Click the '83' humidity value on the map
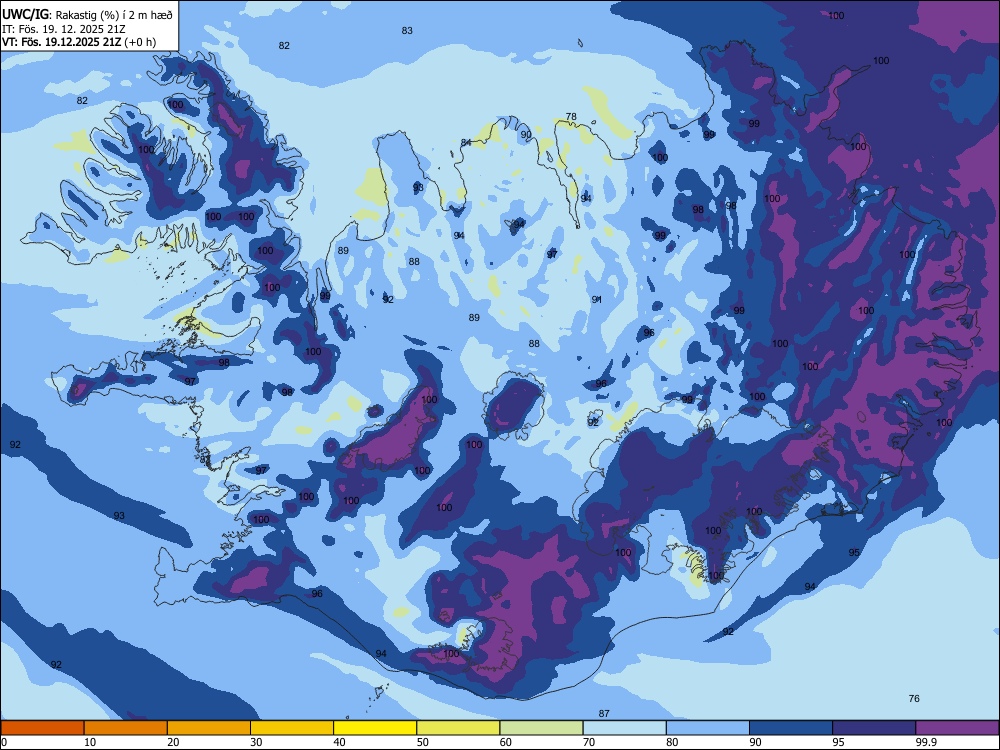Screen dimensions: 1000x750 (x=407, y=31)
